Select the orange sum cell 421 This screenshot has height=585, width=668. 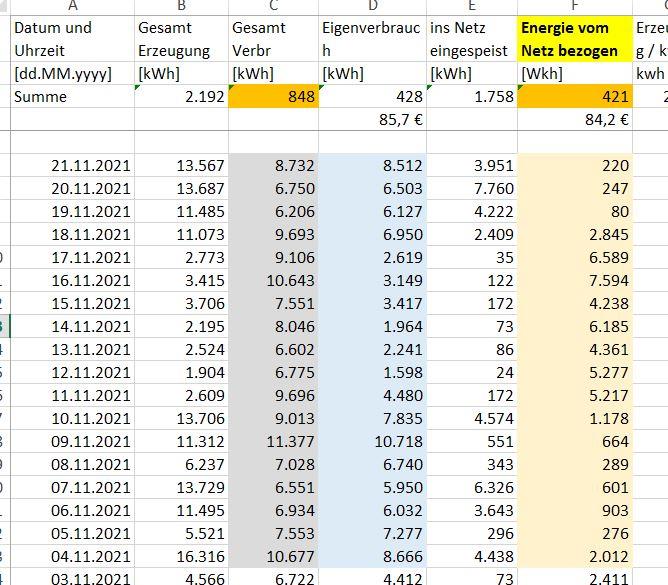tap(575, 96)
